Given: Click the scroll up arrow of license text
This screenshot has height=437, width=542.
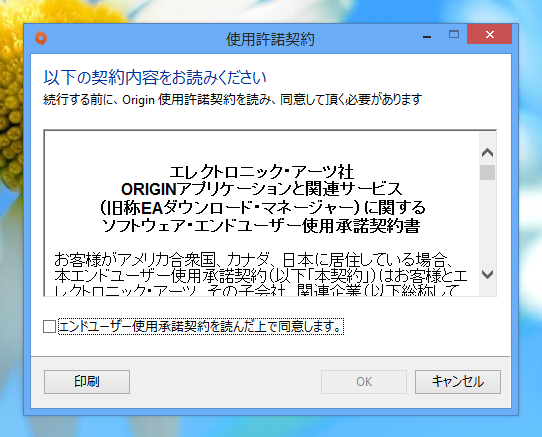Looking at the screenshot, I should [487, 152].
